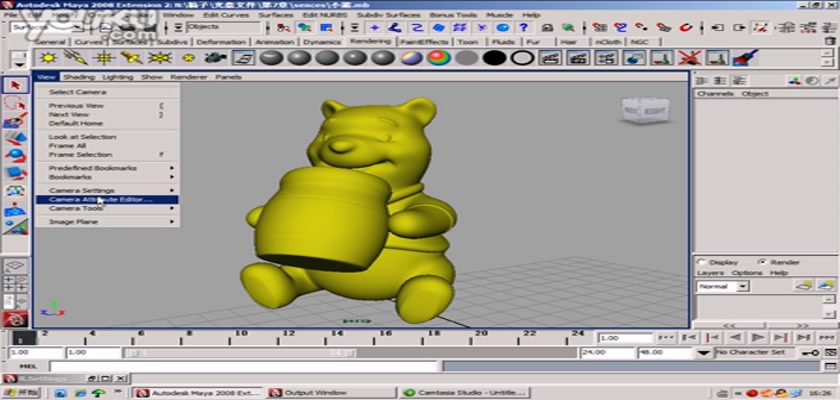The height and width of the screenshot is (400, 840).
Task: Expand the Camera Settings submenu
Action: [107, 191]
